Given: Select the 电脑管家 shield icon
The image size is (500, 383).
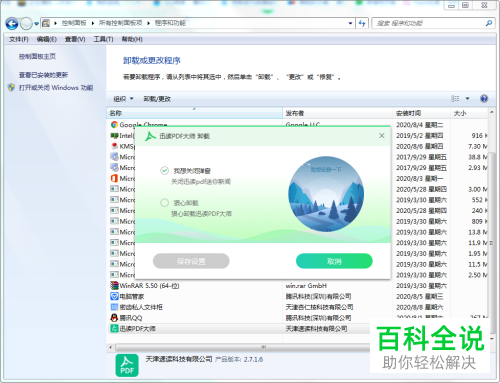Looking at the screenshot, I should 114,296.
